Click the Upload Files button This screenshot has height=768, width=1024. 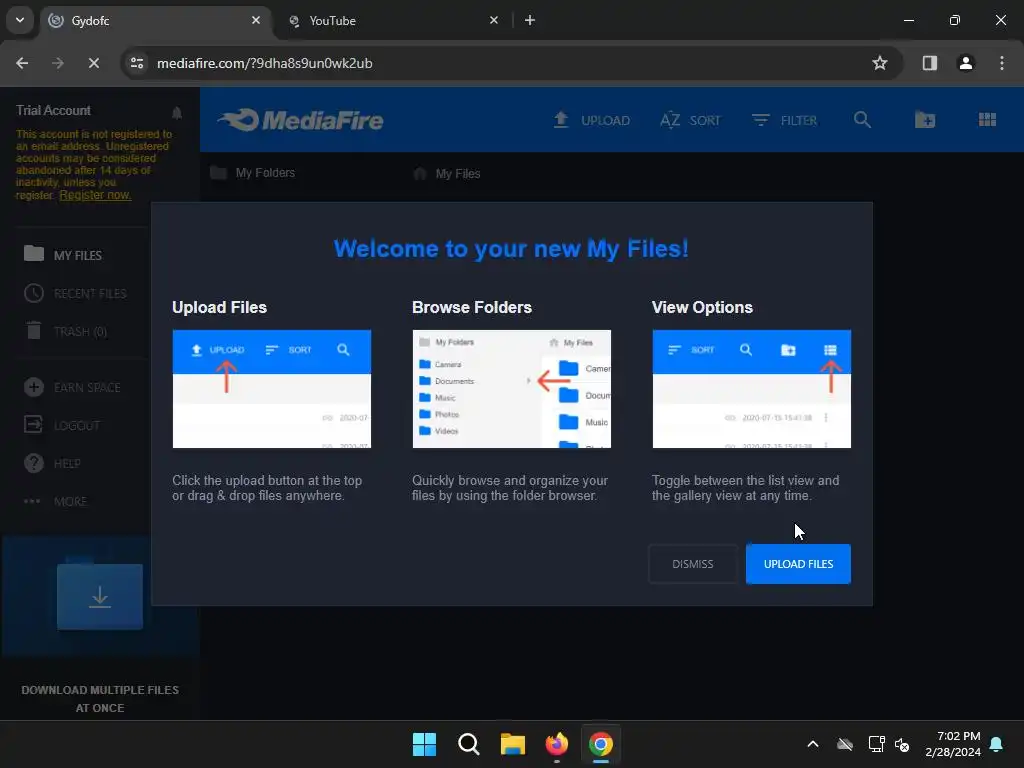[798, 564]
